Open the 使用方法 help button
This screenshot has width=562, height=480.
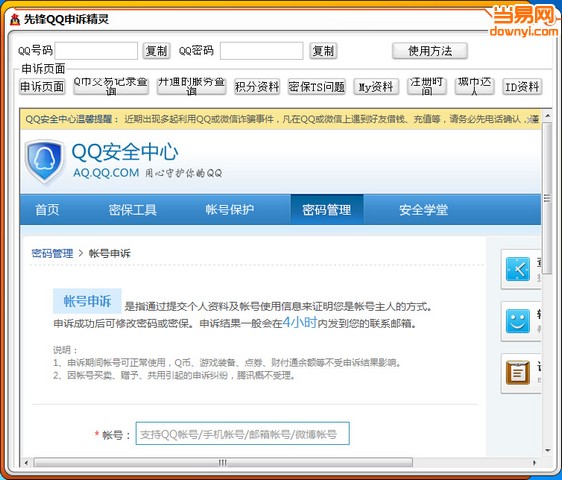point(430,51)
